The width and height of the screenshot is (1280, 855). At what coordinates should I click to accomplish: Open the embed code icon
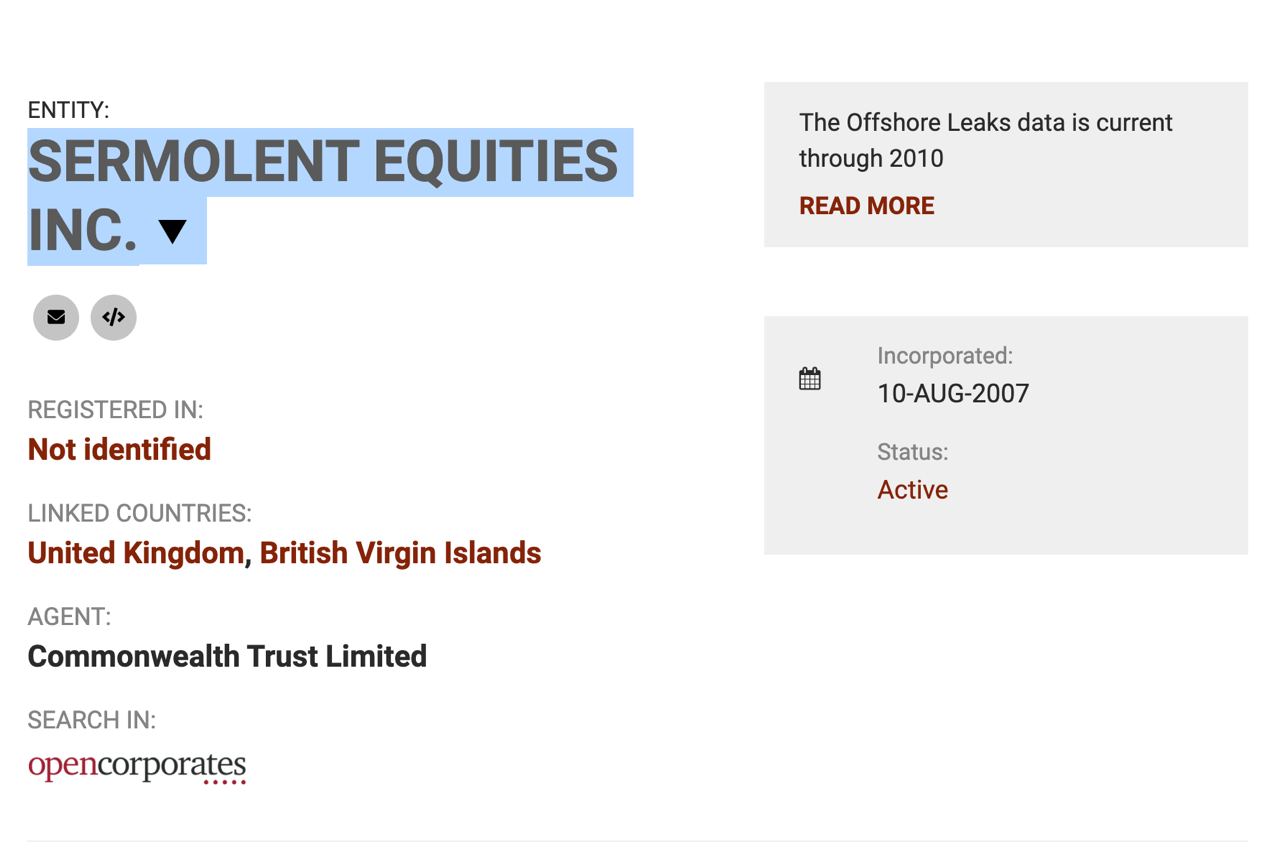click(x=113, y=317)
